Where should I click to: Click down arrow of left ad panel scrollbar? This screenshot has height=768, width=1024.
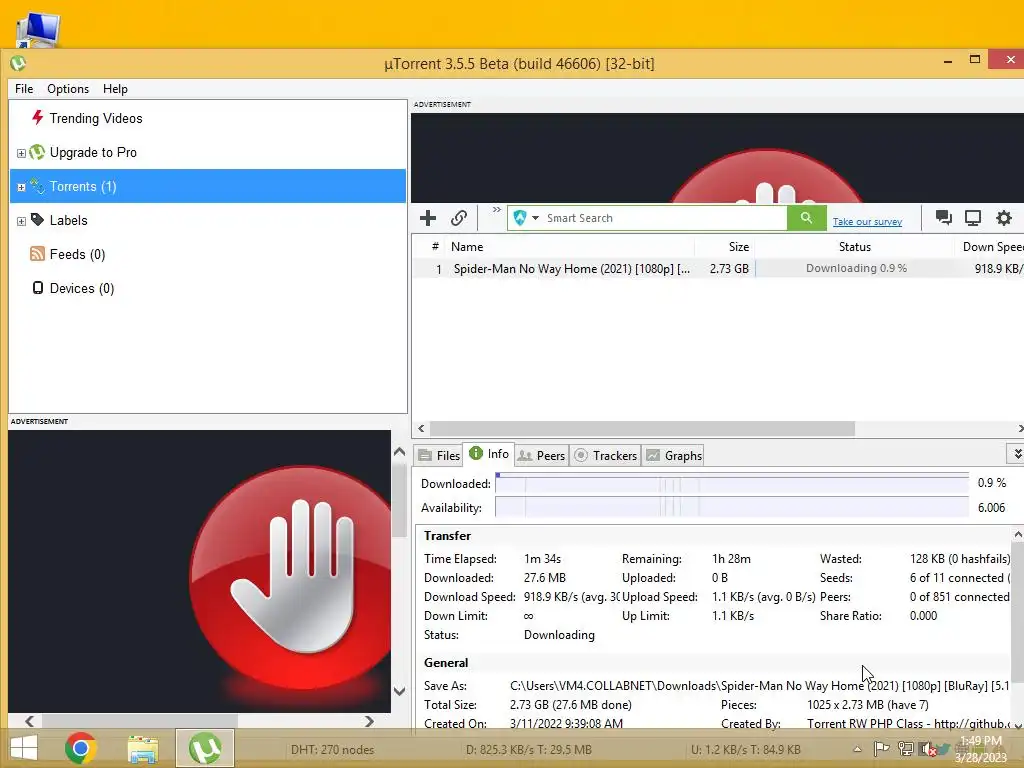click(x=400, y=691)
